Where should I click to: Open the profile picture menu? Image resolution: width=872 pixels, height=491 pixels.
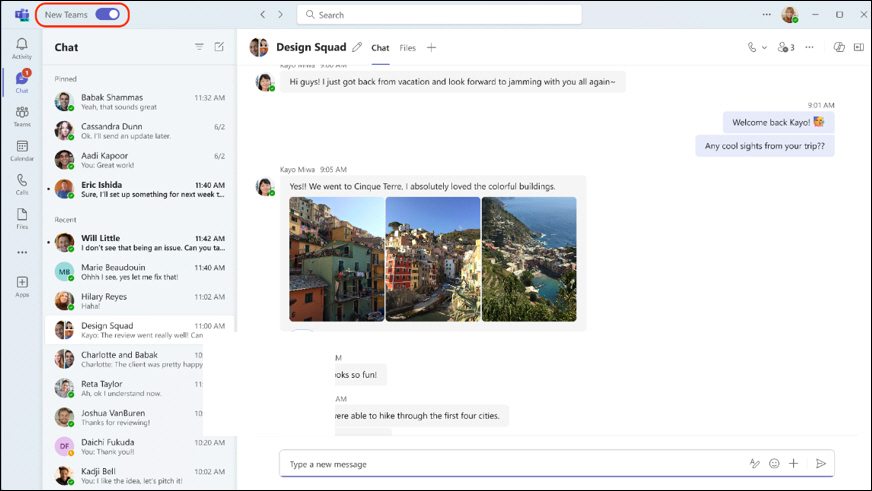click(x=790, y=14)
